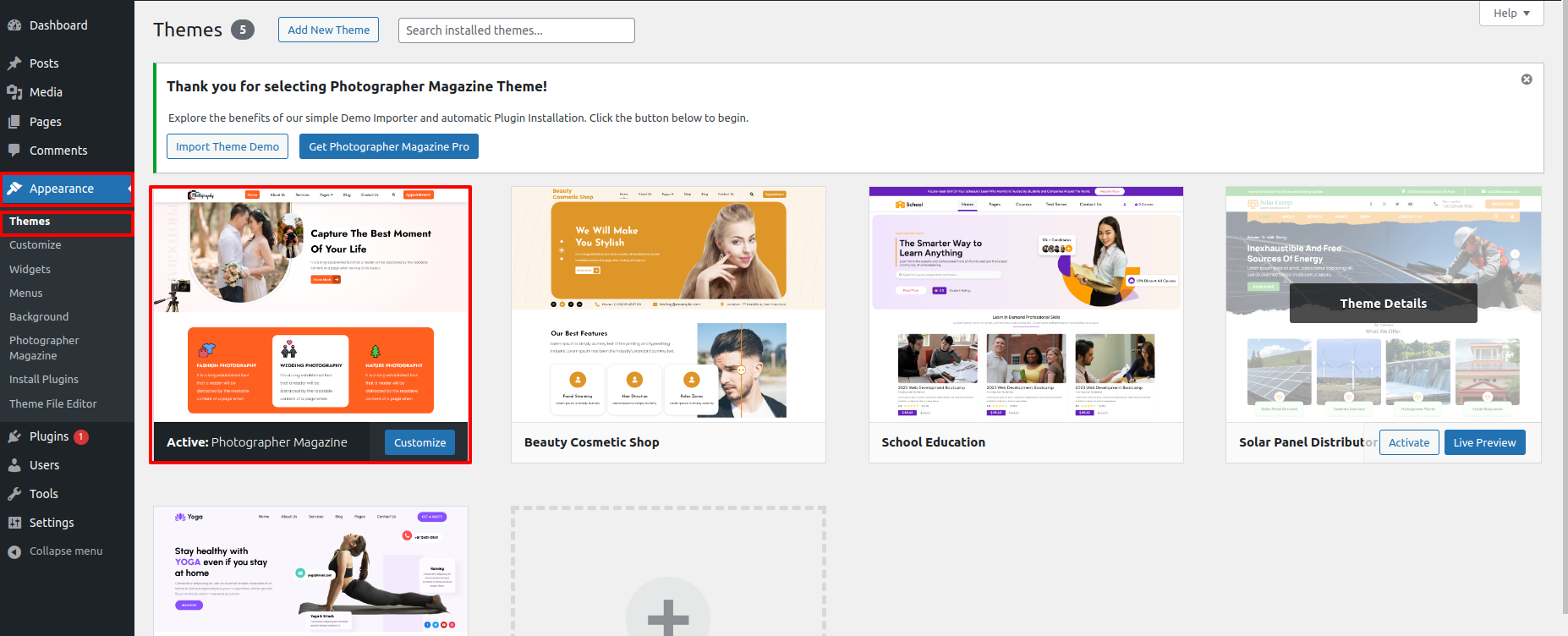Click Import Theme Demo button
The height and width of the screenshot is (636, 1568).
tap(228, 146)
